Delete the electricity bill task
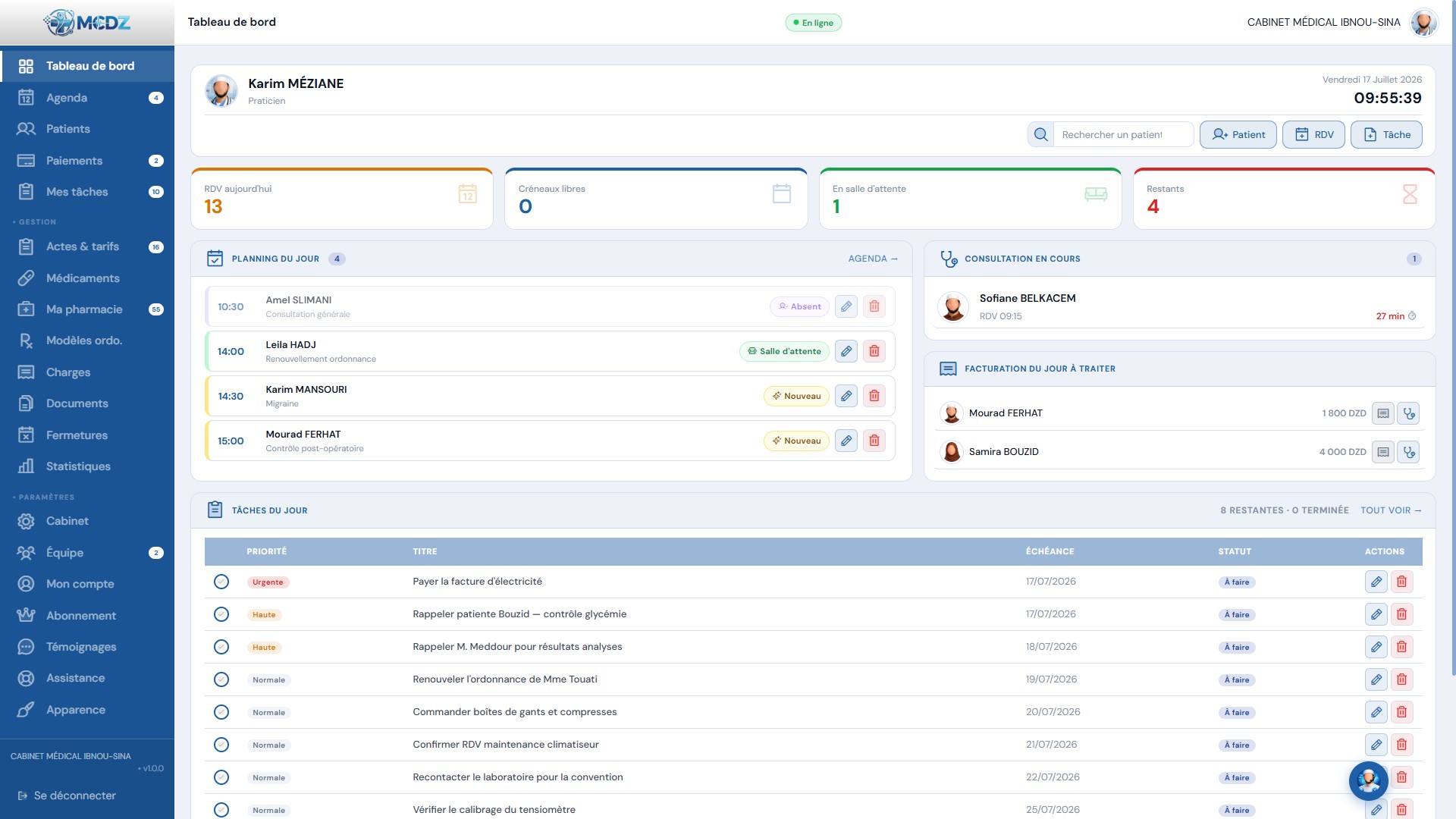 point(1401,582)
